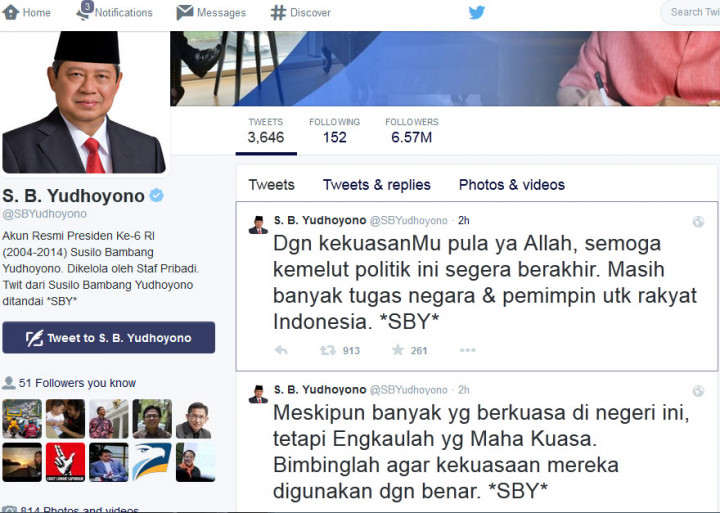This screenshot has height=513, width=720.
Task: Click globe icon on 'Dgn kekuasanMu' tweet
Action: point(698,222)
